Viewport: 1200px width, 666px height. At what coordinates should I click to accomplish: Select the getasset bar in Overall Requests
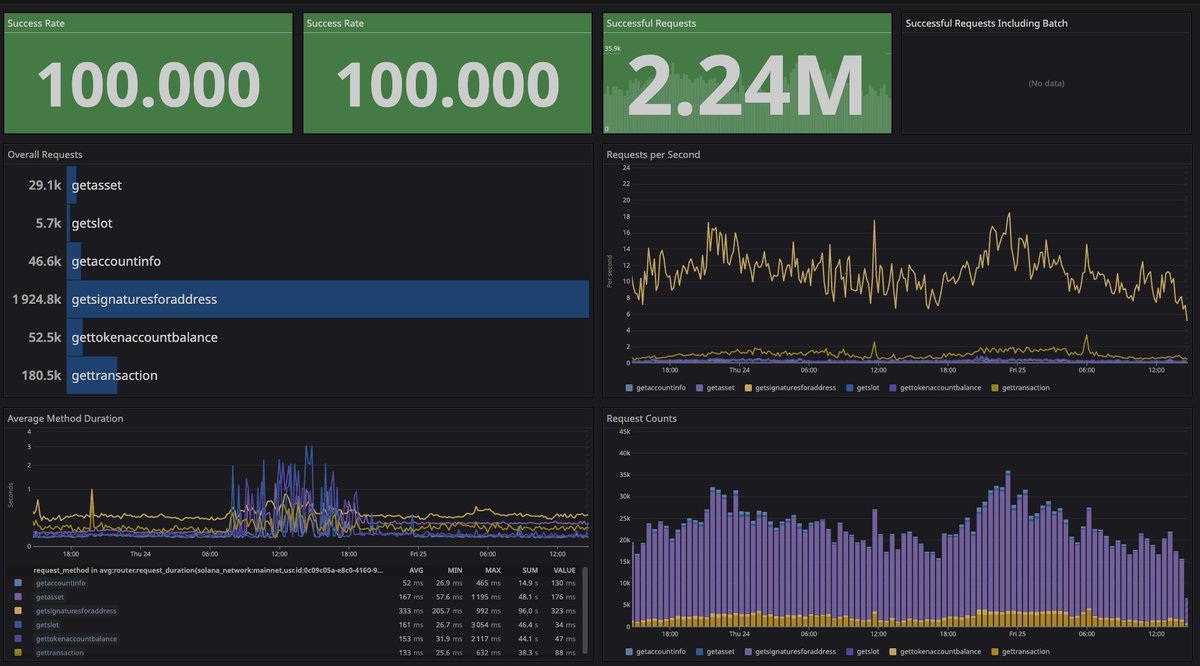click(72, 185)
